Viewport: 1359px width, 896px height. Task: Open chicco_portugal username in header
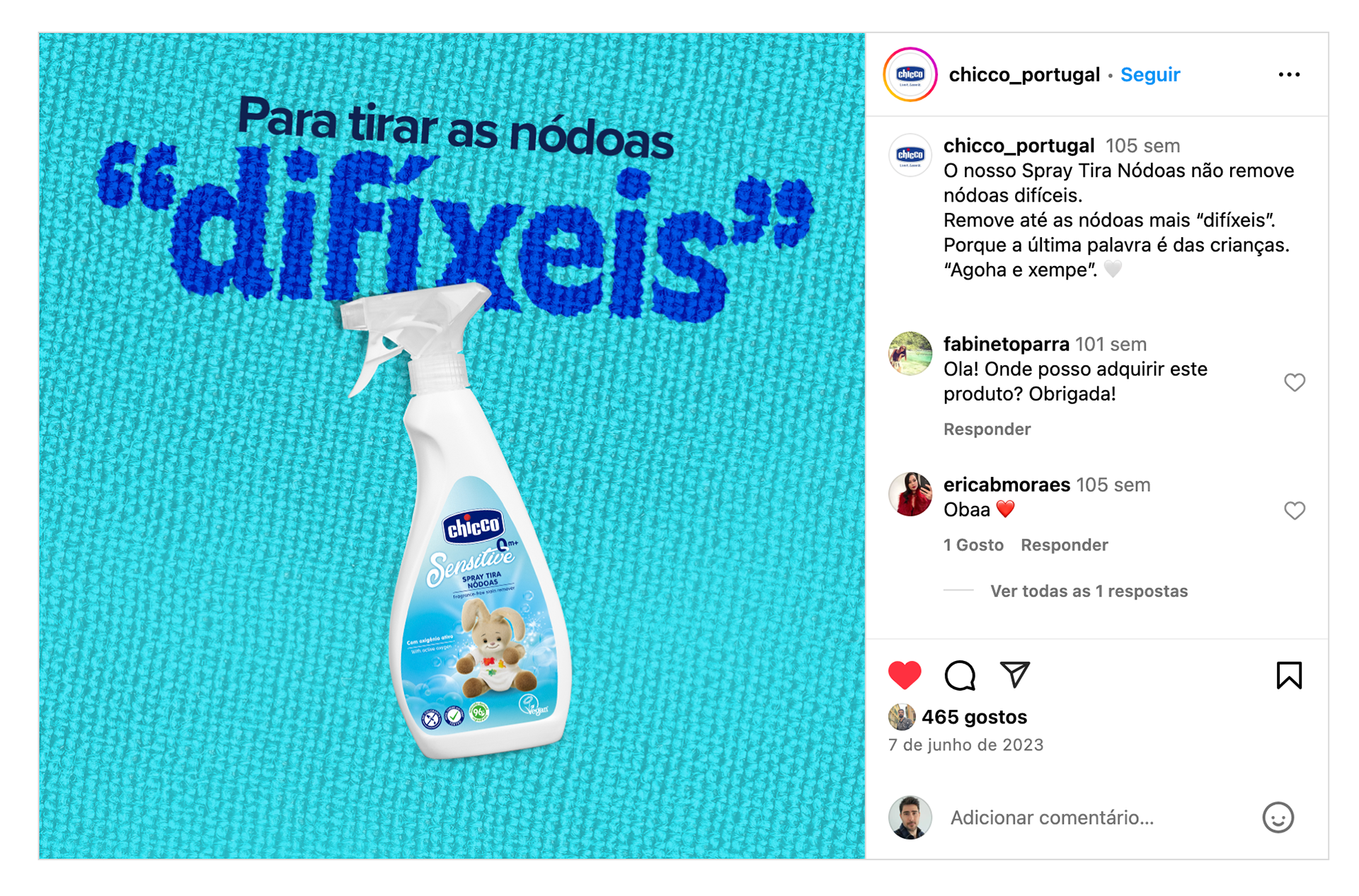coord(1024,74)
